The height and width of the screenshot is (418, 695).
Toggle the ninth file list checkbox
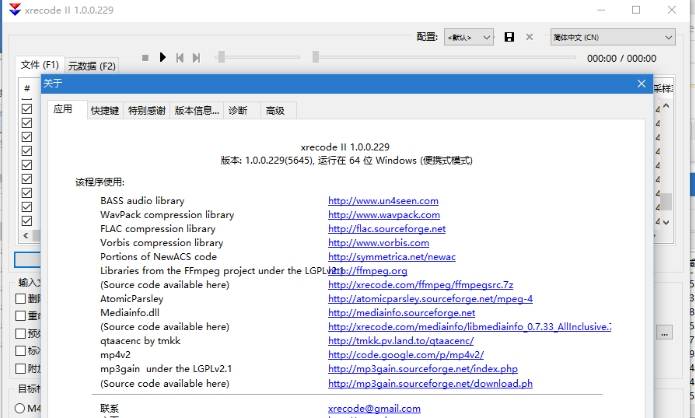(27, 221)
